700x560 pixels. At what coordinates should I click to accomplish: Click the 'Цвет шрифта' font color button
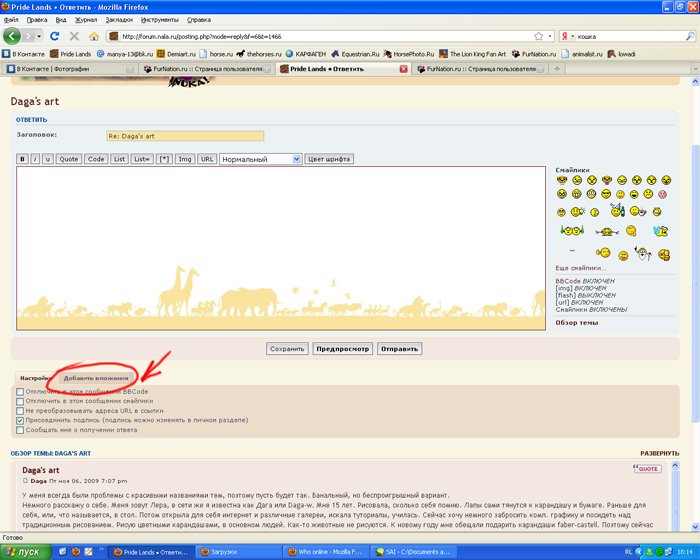pos(328,159)
